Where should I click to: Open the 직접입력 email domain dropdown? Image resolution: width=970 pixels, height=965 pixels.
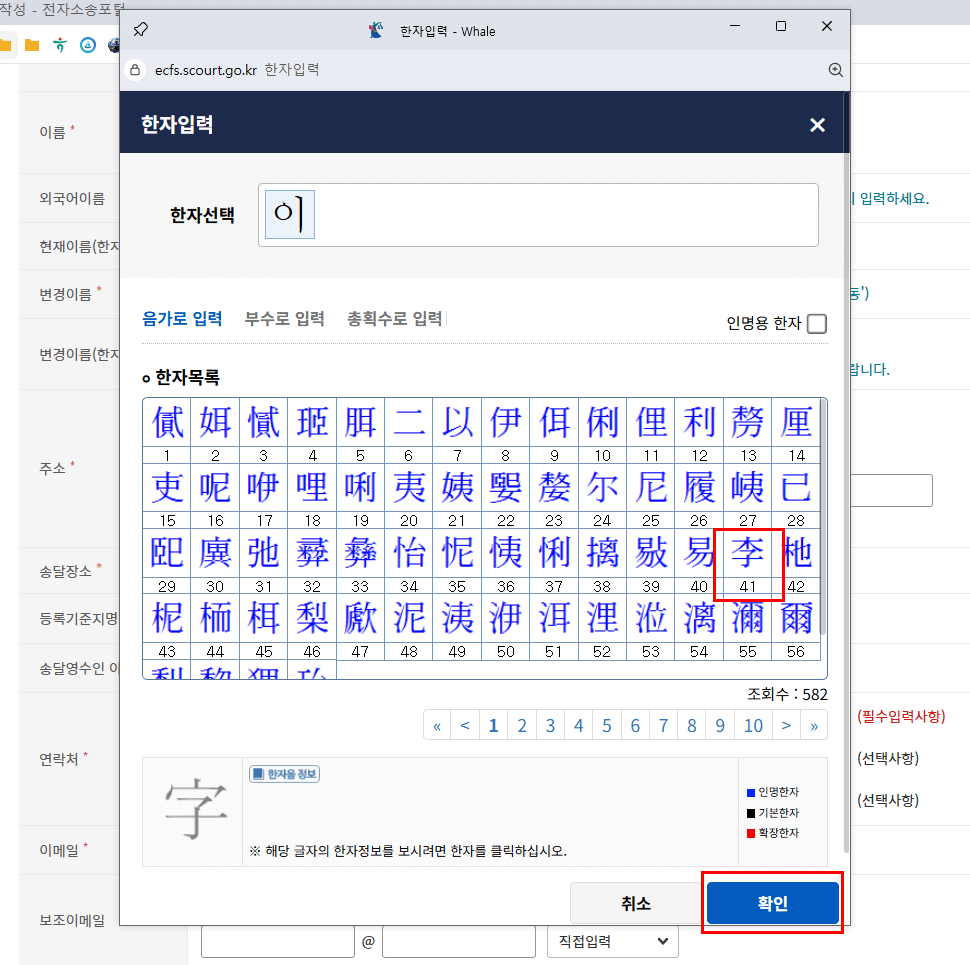[613, 941]
